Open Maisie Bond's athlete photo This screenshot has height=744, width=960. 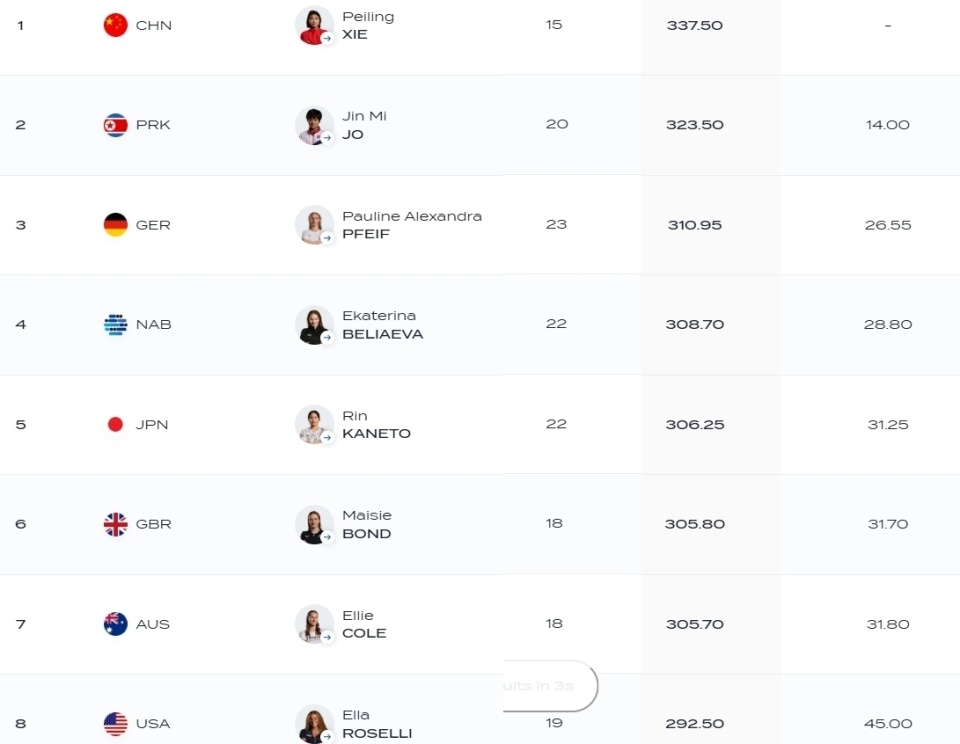pos(313,524)
